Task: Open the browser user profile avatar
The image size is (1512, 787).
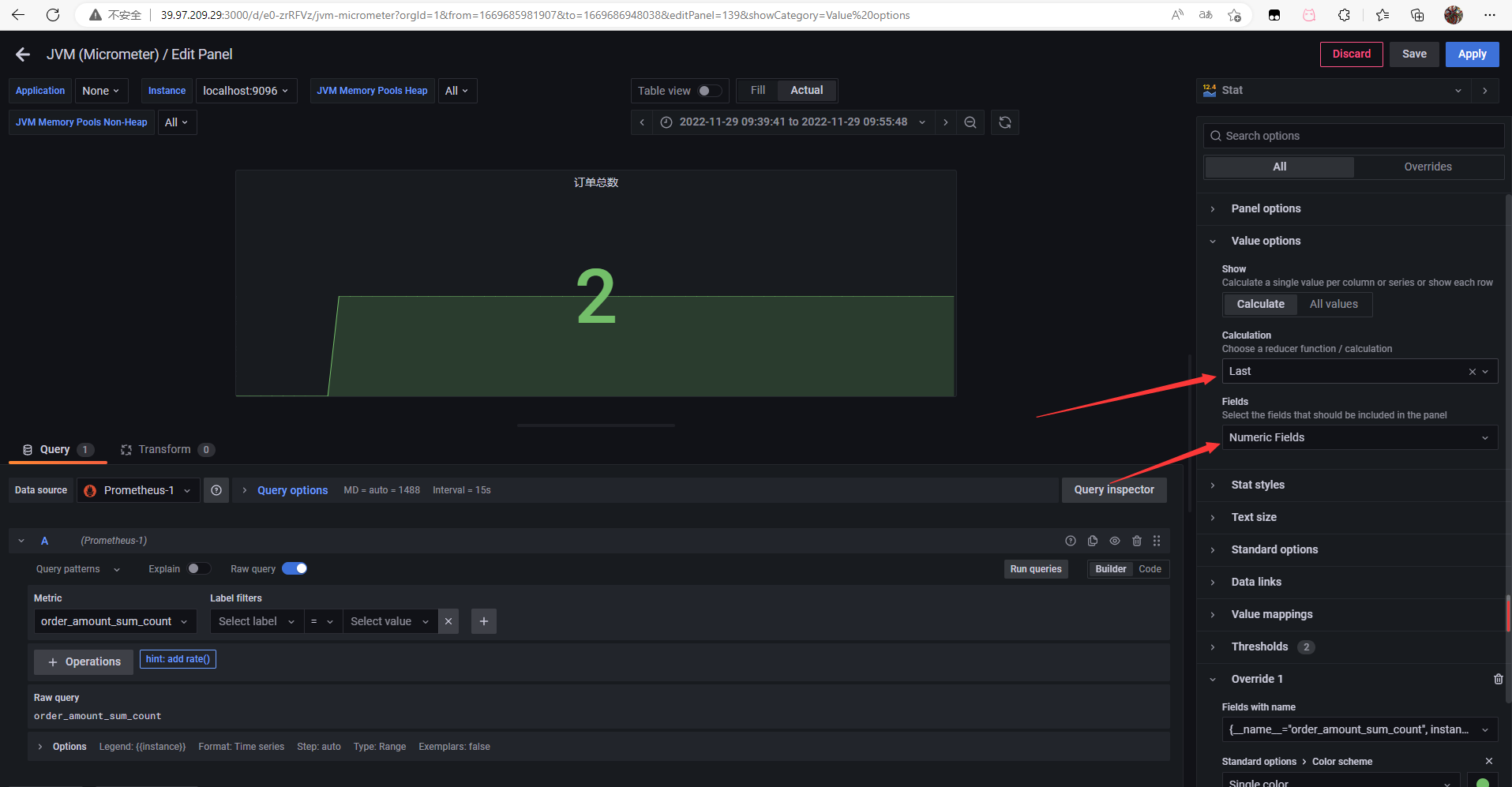Action: [x=1454, y=15]
